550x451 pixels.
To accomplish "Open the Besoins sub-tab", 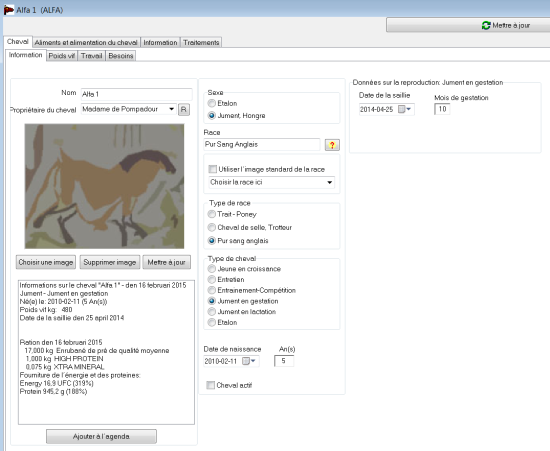I will (121, 56).
